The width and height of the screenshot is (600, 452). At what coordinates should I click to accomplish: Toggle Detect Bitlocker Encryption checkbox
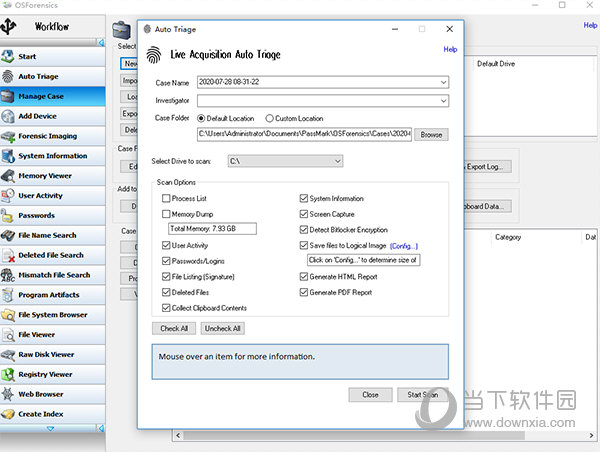[x=303, y=230]
